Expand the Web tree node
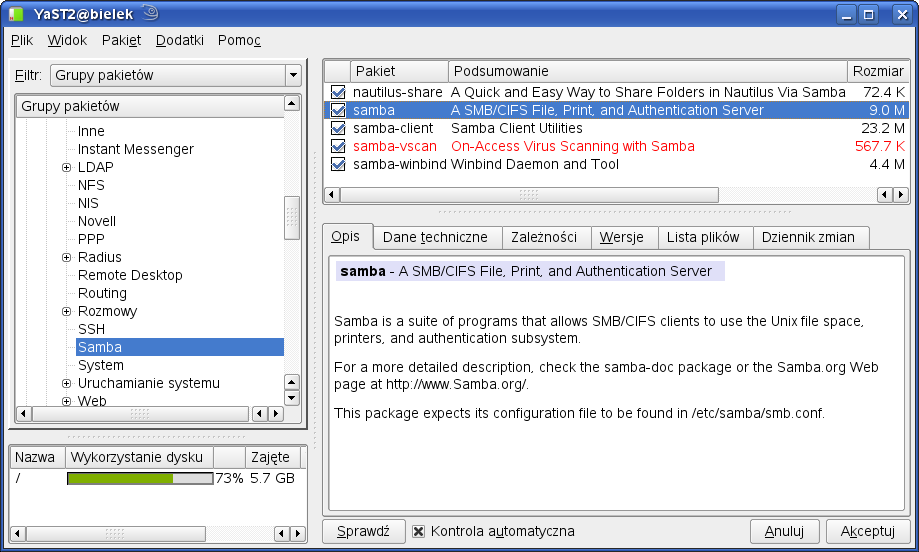Viewport: 919px width, 552px height. click(67, 401)
